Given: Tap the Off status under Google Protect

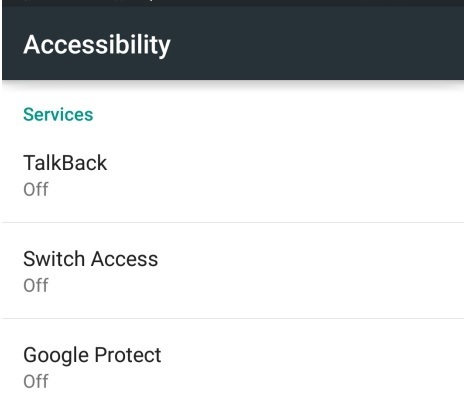Looking at the screenshot, I should tap(36, 381).
